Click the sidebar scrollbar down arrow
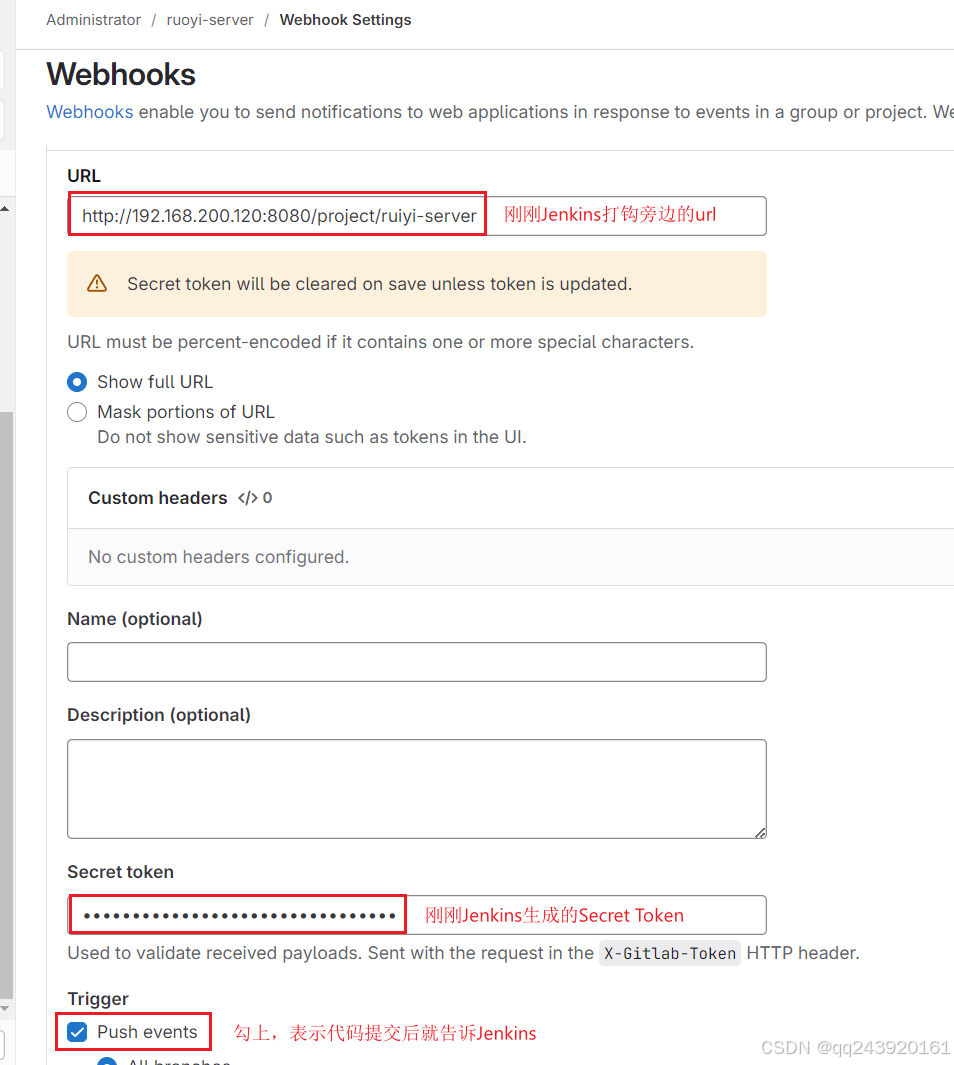 click(x=5, y=1008)
